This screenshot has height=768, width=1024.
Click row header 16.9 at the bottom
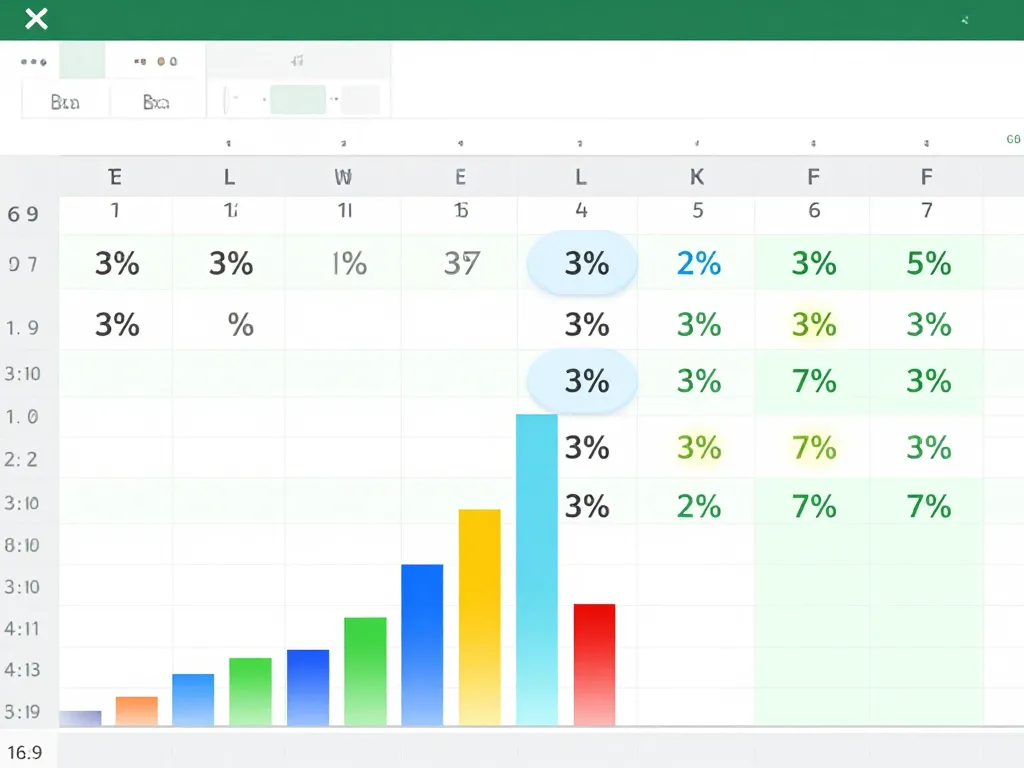pos(25,752)
